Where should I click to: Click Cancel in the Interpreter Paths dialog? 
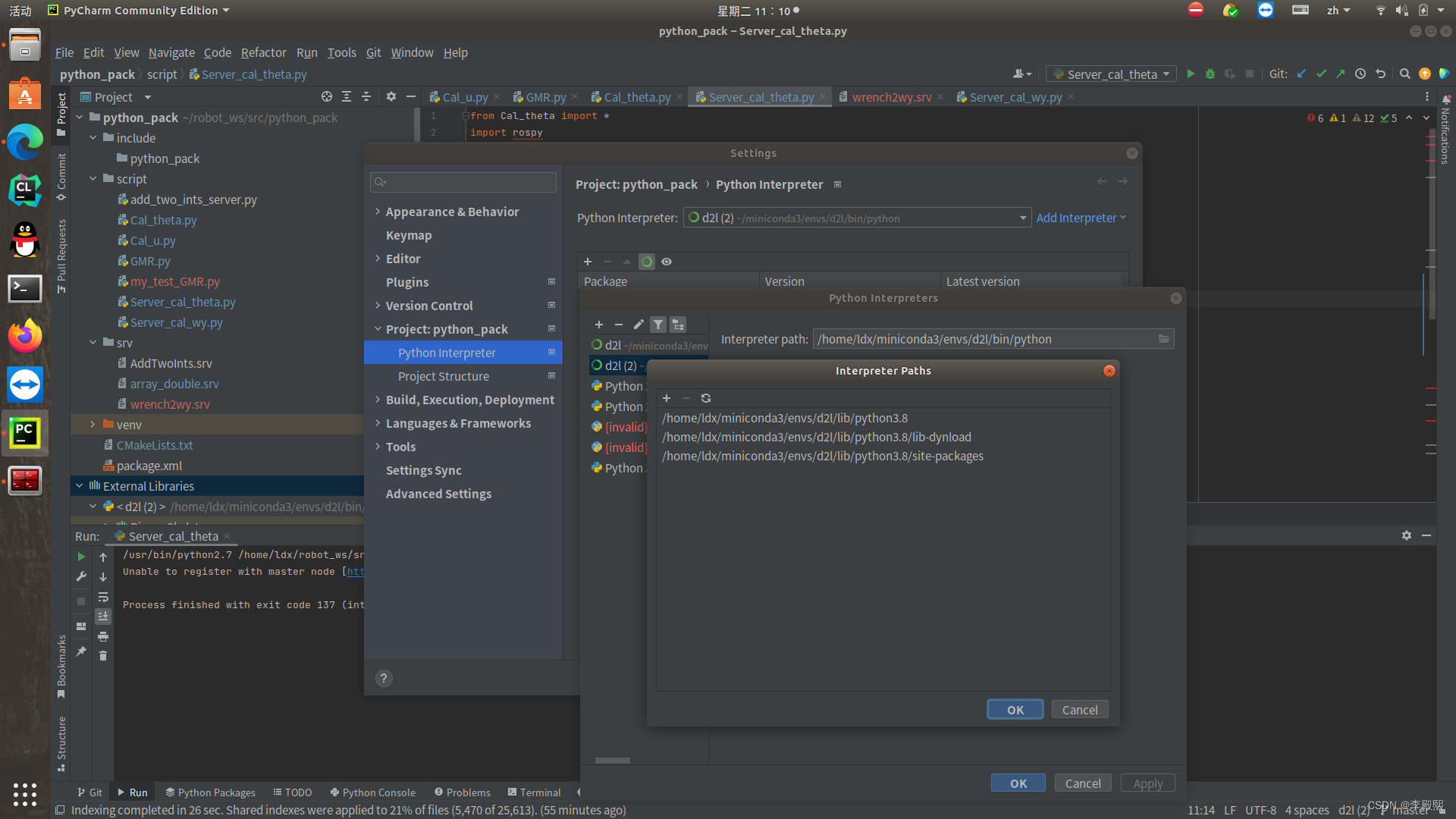[1079, 710]
